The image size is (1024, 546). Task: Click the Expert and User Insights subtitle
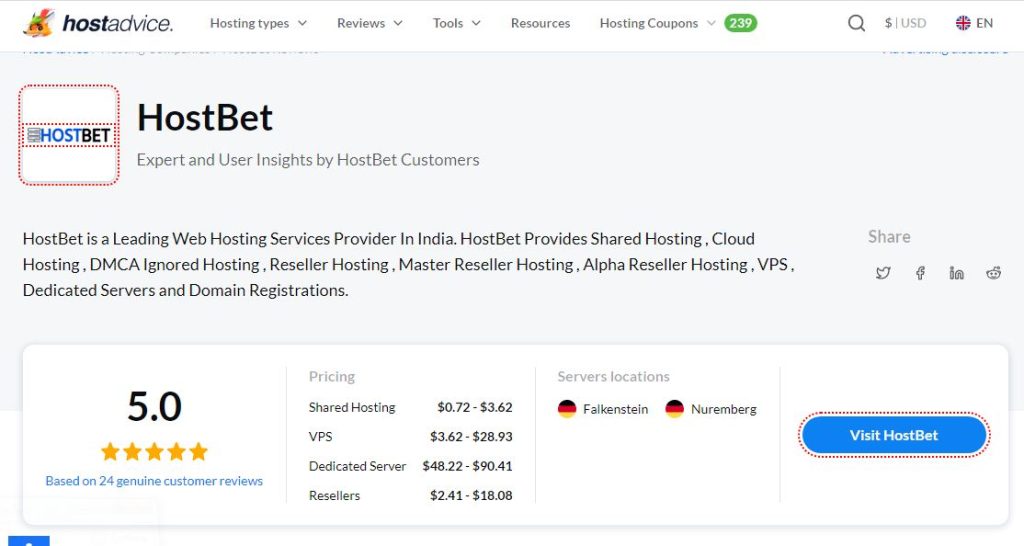[x=308, y=160]
